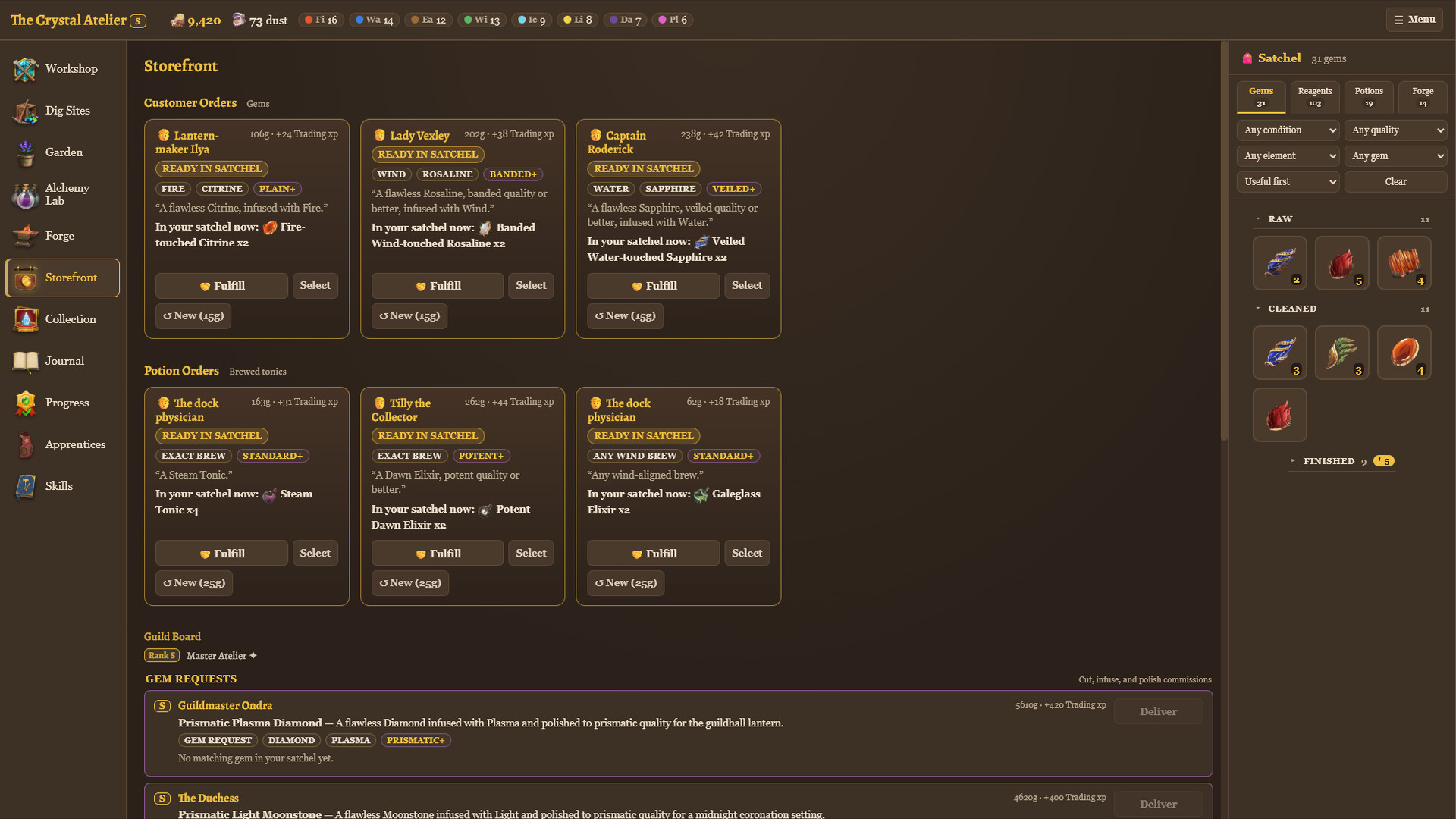This screenshot has width=1456, height=819.
Task: Click the Wa 14 water element chip
Action: [375, 20]
